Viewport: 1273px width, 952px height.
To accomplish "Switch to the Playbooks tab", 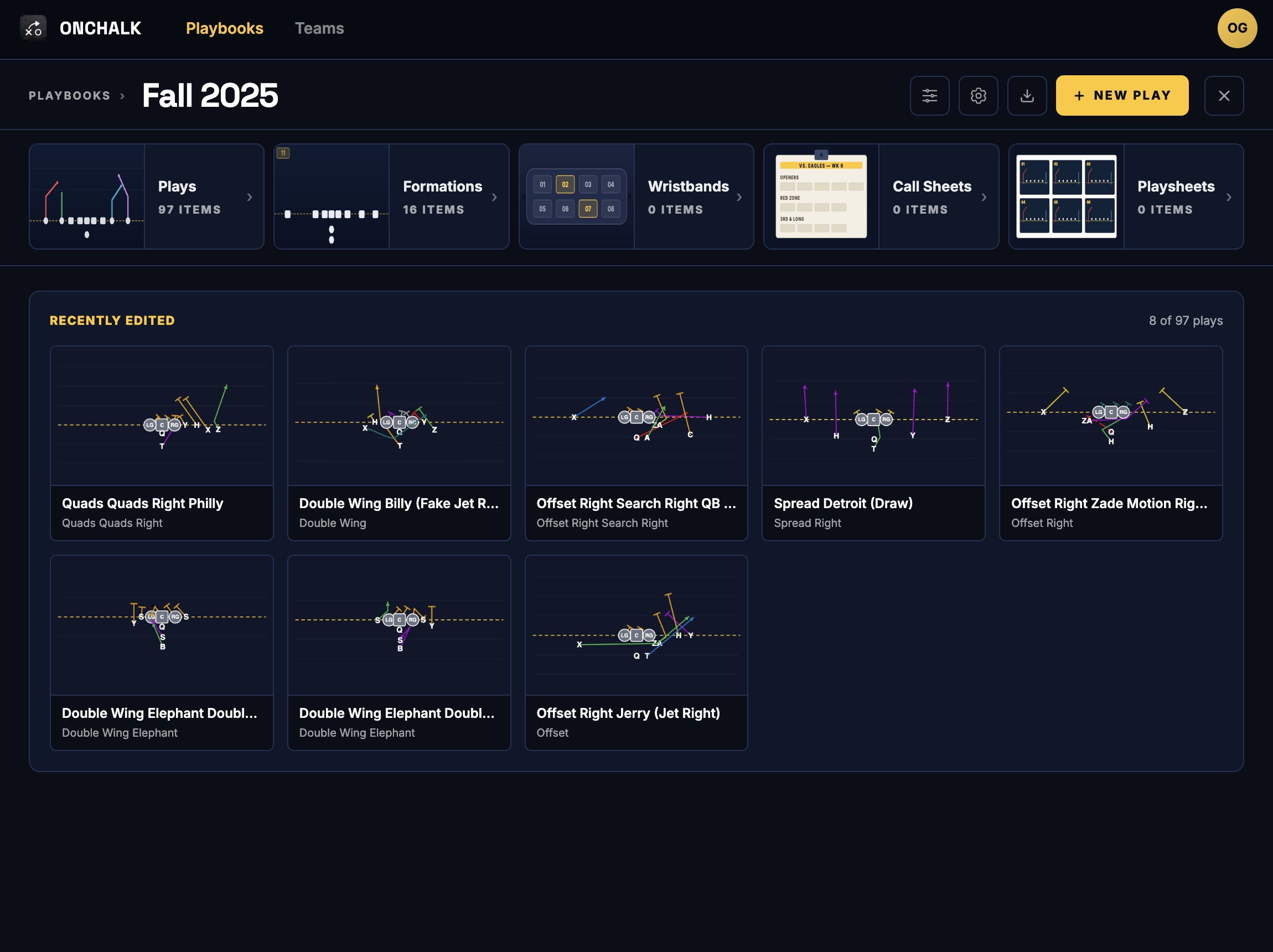I will coord(225,28).
